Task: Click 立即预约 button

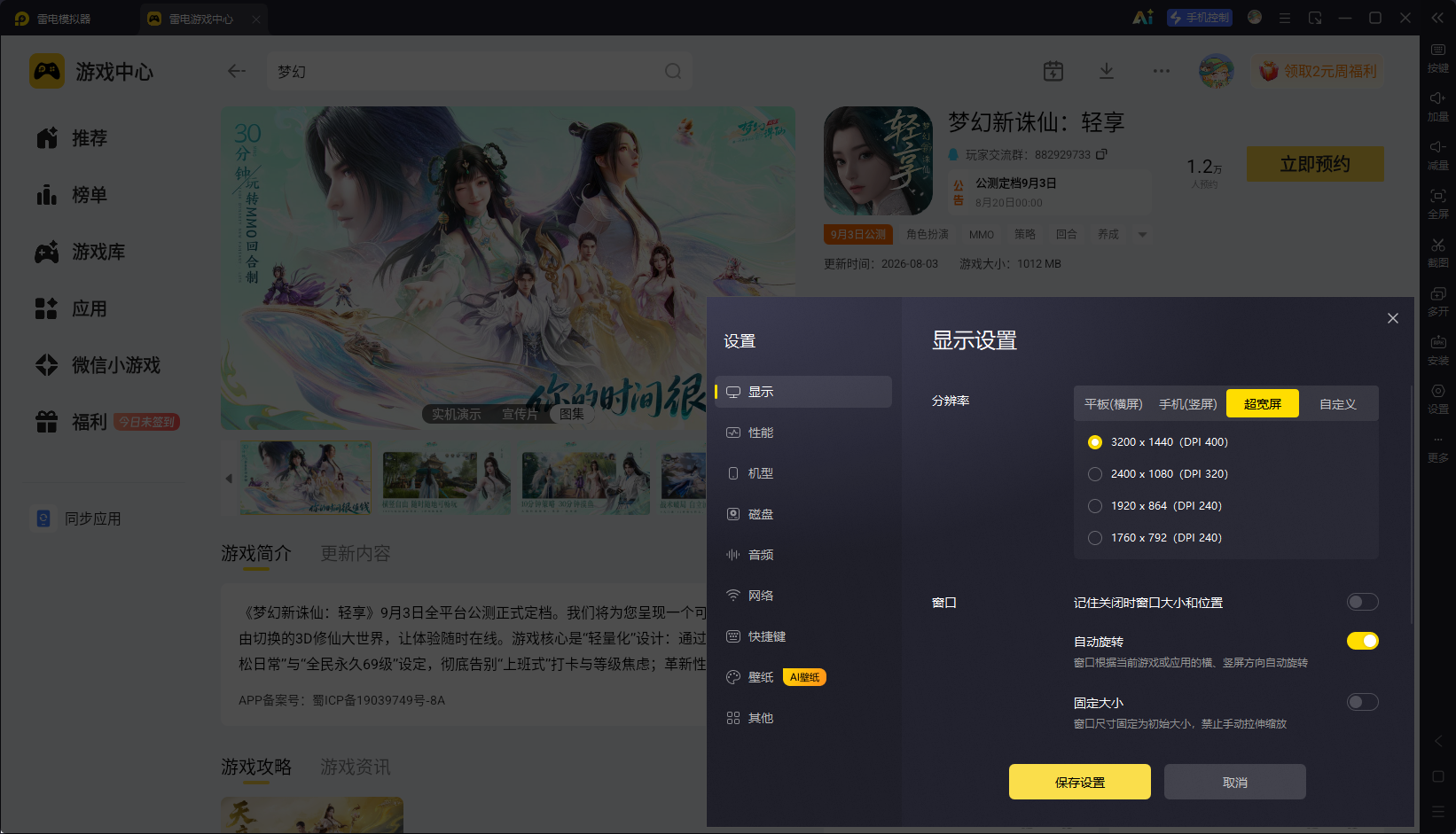Action: pyautogui.click(x=1315, y=164)
